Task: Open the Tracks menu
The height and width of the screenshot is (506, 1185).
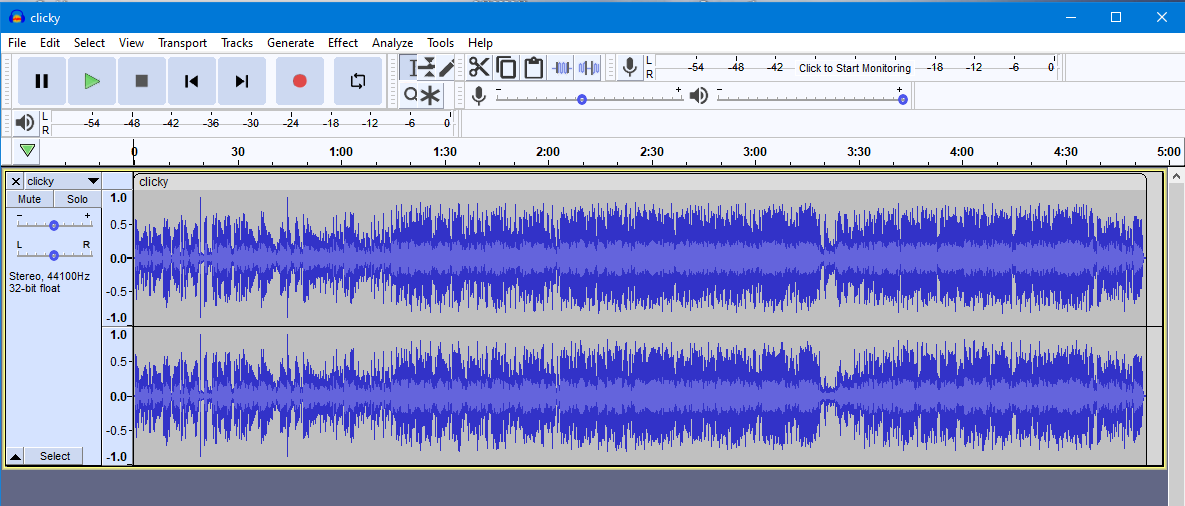Action: pos(237,43)
